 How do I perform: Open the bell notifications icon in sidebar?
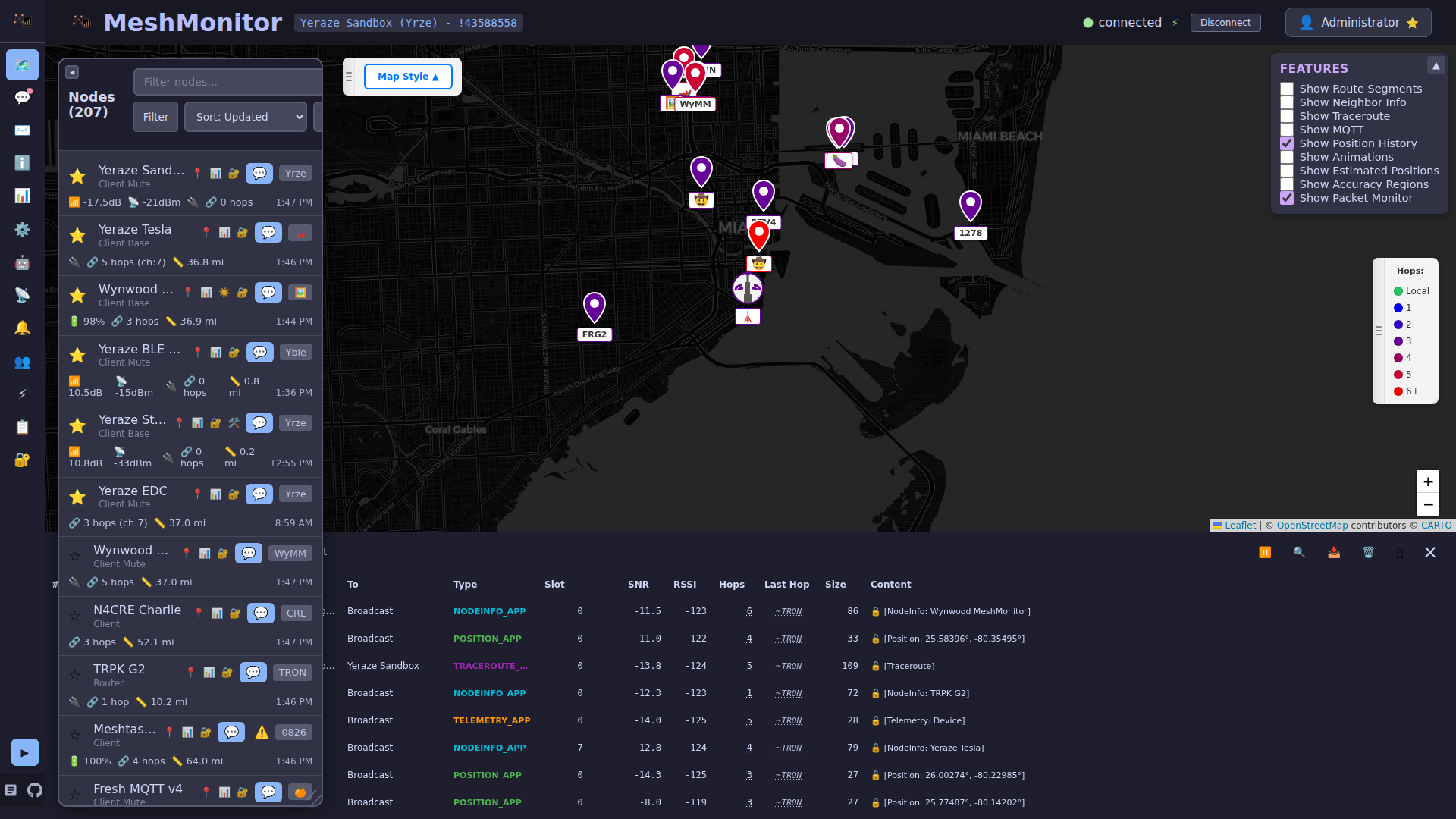click(22, 328)
